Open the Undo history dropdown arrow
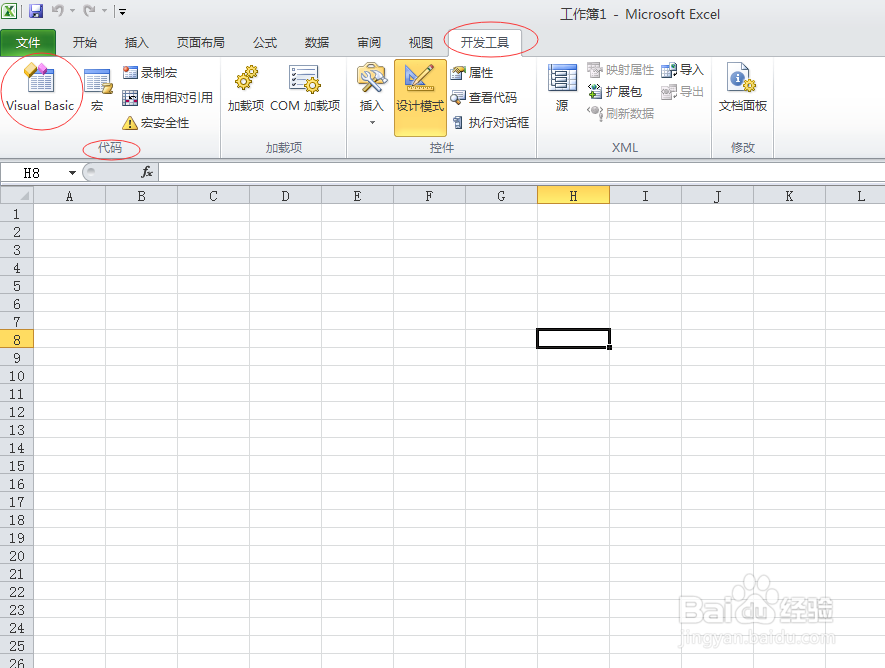885x668 pixels. click(72, 11)
